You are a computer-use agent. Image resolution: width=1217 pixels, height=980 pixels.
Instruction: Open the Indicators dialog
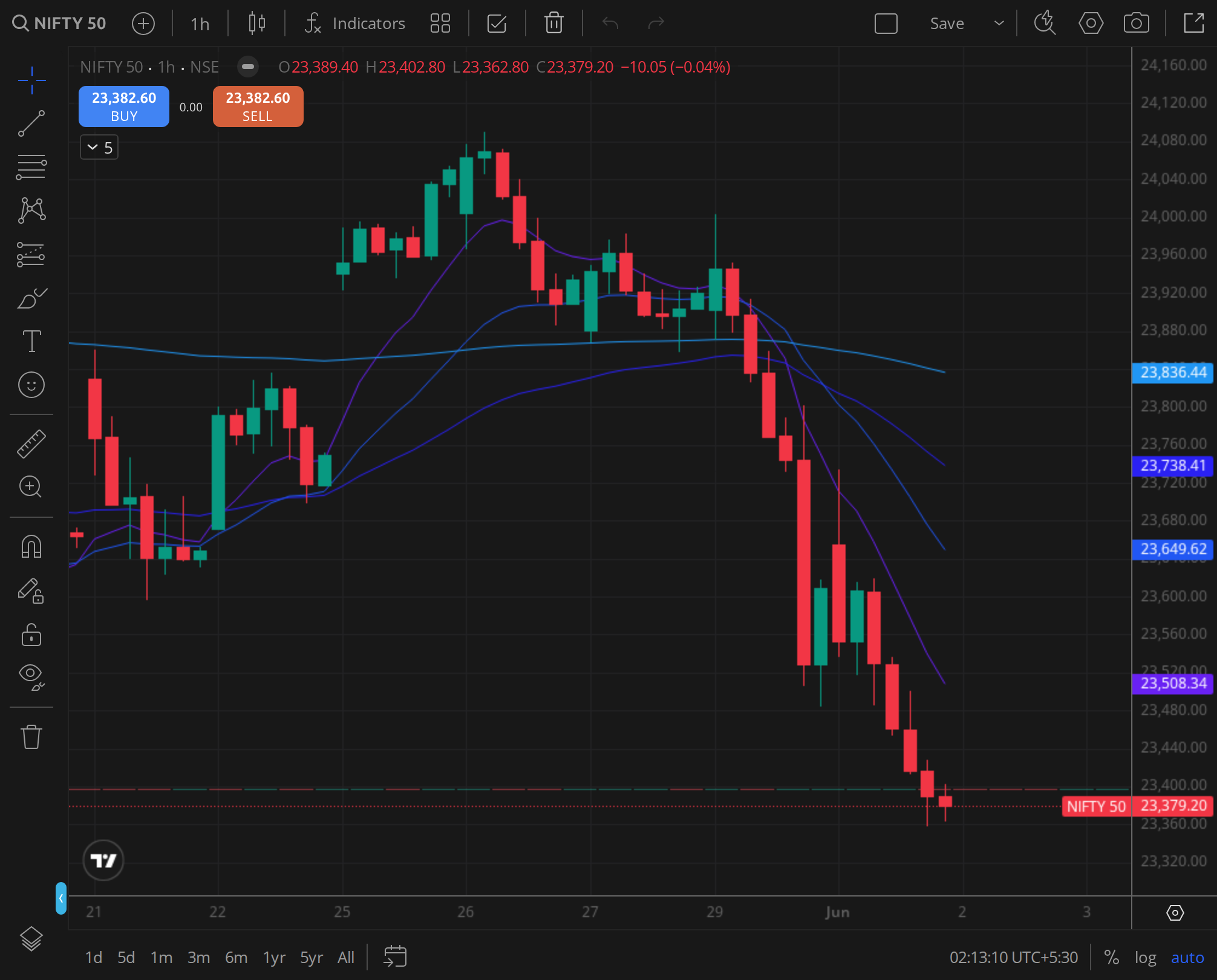pyautogui.click(x=355, y=24)
